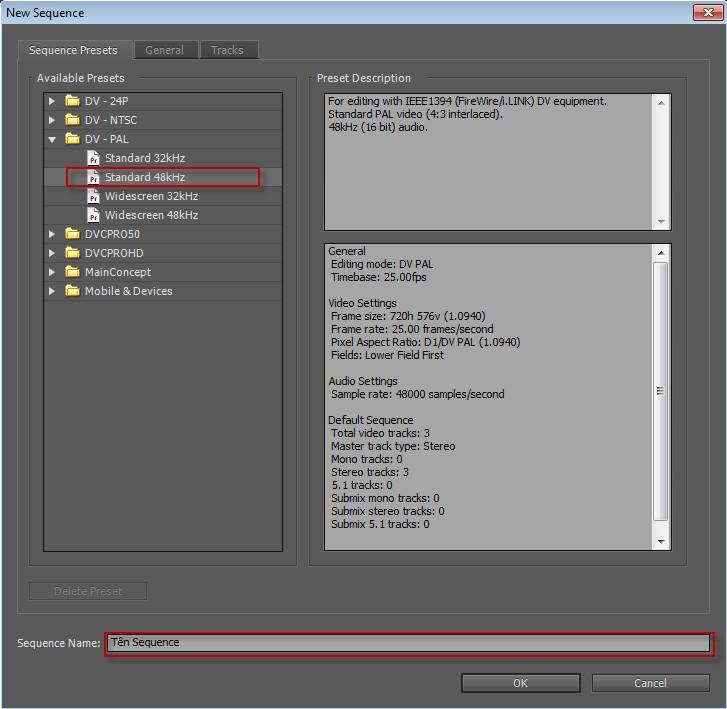Click the DV - 24P folder icon
727x709 pixels.
point(72,101)
